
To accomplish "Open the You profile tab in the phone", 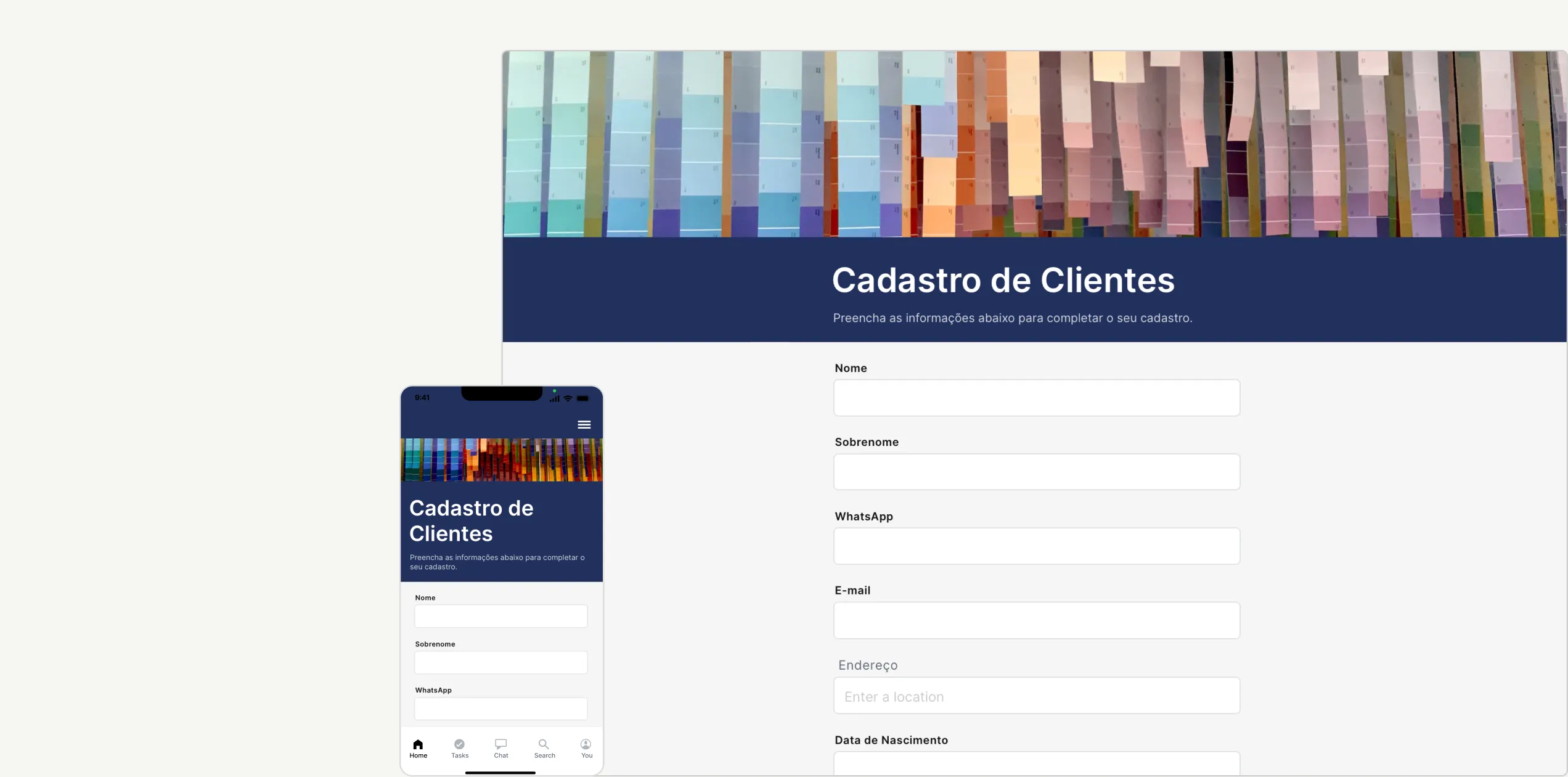I will point(586,749).
